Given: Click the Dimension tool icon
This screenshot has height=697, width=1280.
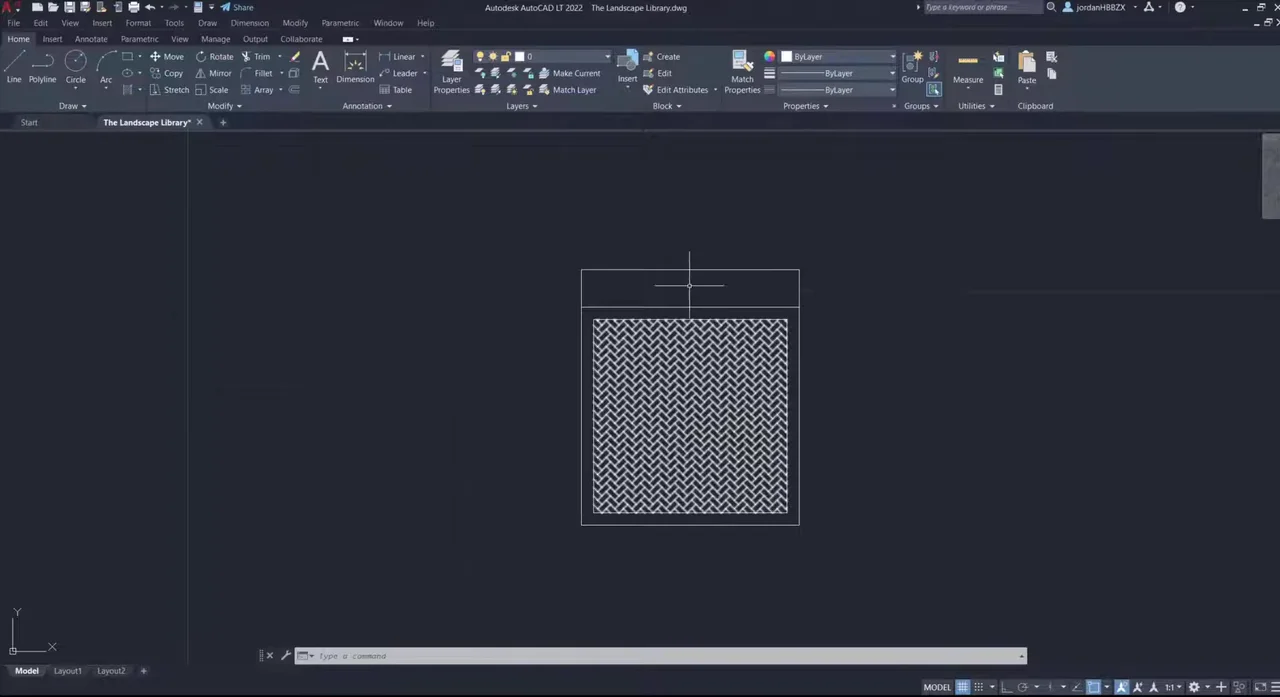Looking at the screenshot, I should 355,66.
